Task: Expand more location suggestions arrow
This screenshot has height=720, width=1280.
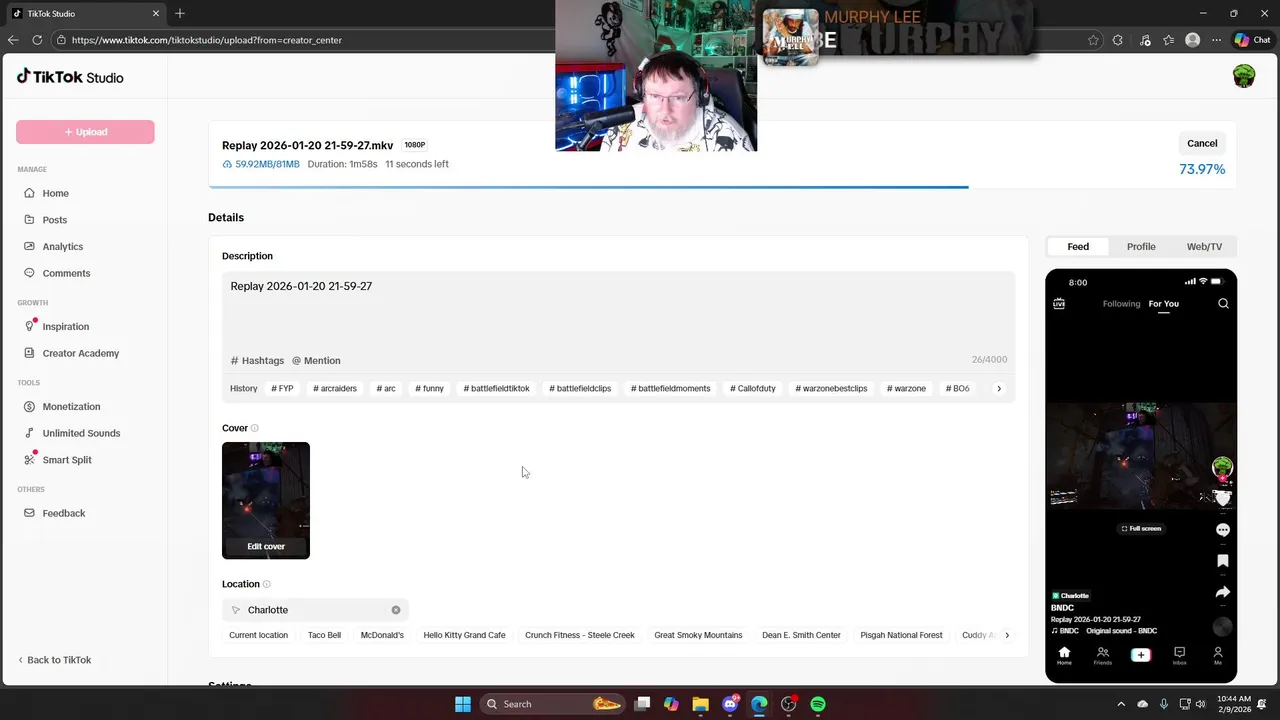Action: coord(1006,635)
